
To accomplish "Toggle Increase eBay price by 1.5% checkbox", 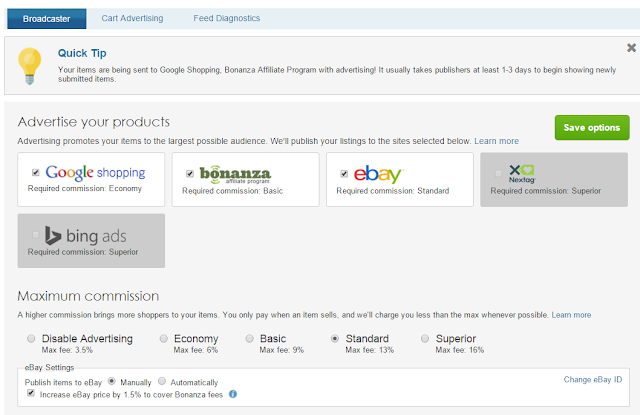I will click(x=31, y=393).
